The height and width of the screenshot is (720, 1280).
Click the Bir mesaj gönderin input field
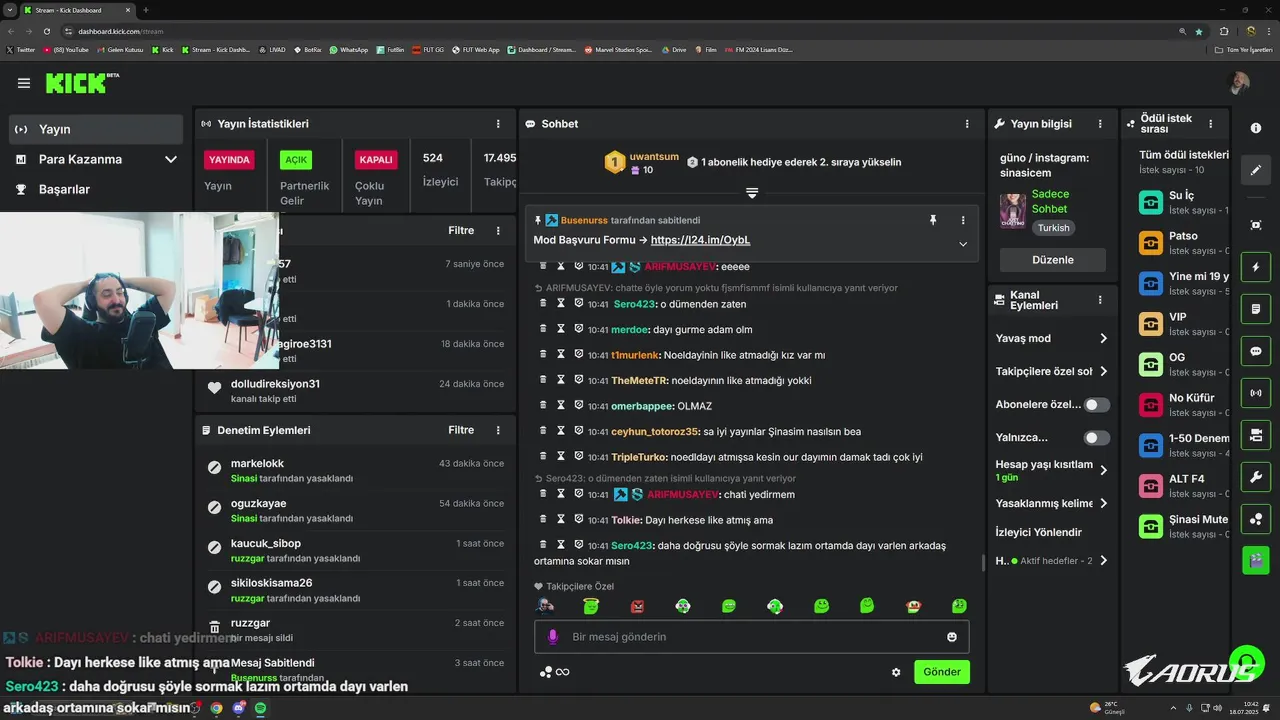point(752,637)
